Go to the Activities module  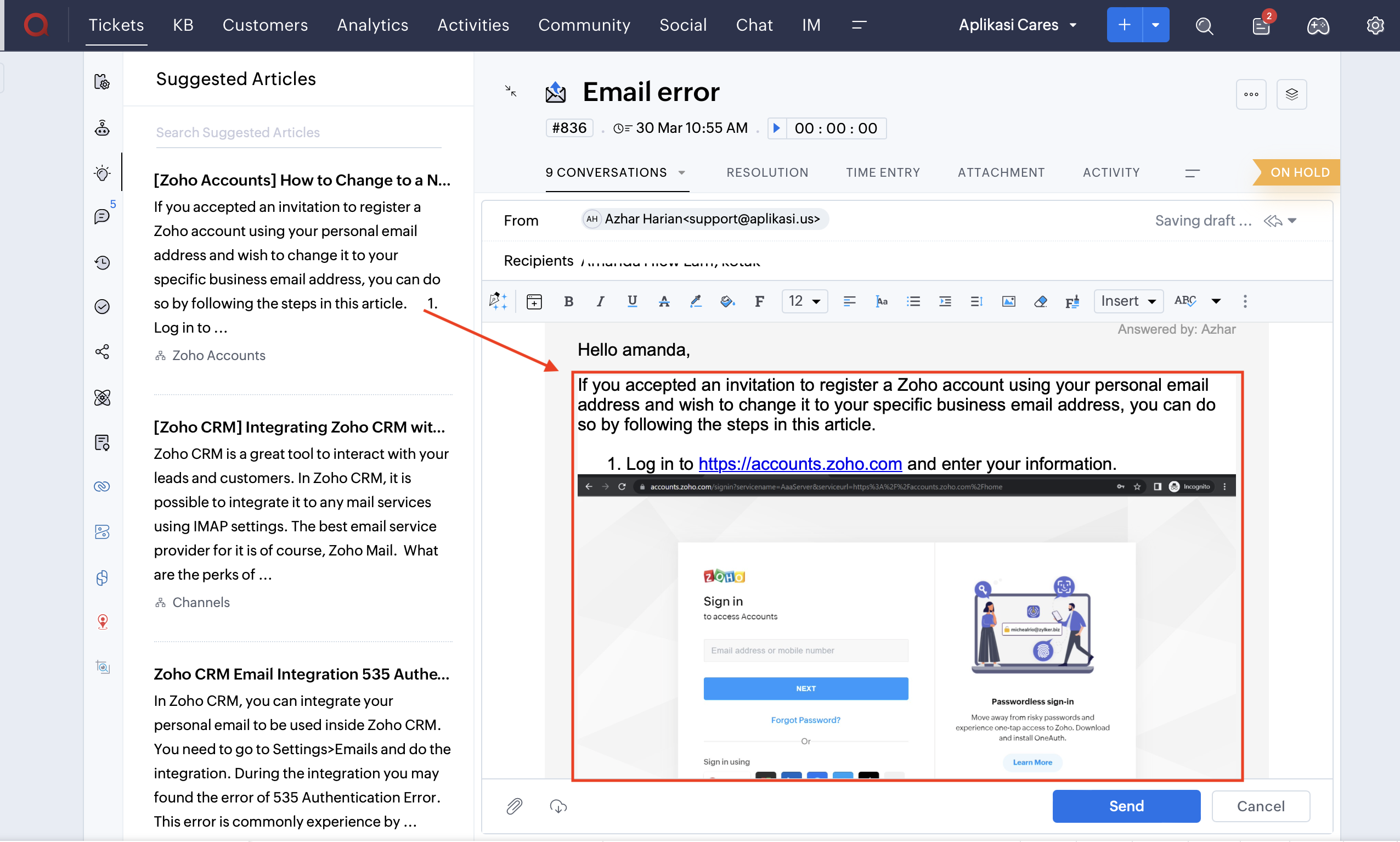(x=473, y=25)
